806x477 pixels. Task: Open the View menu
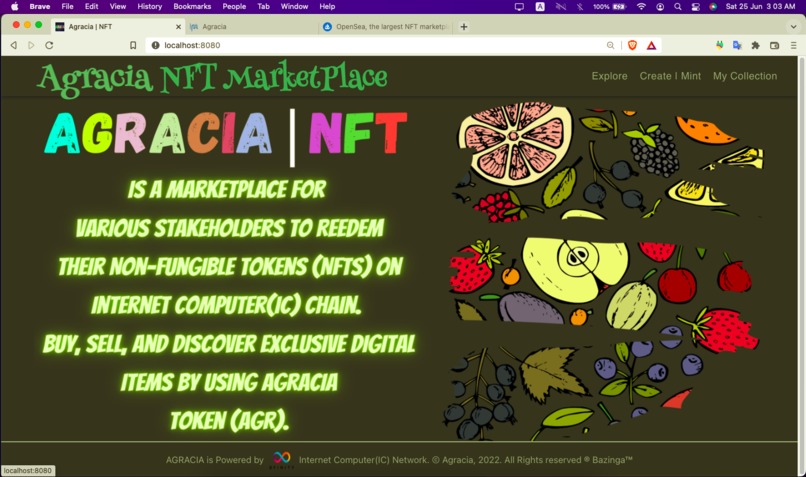tap(118, 7)
